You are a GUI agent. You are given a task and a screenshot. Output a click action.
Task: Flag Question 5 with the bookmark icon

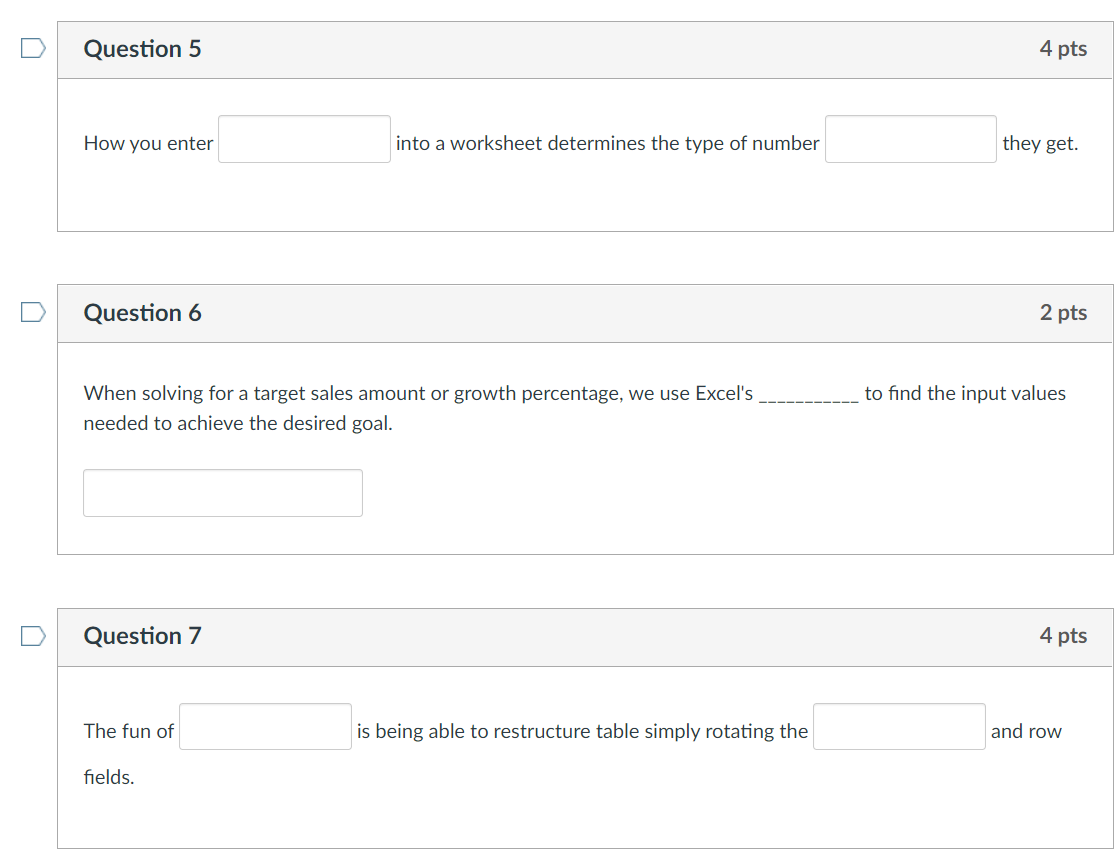33,48
